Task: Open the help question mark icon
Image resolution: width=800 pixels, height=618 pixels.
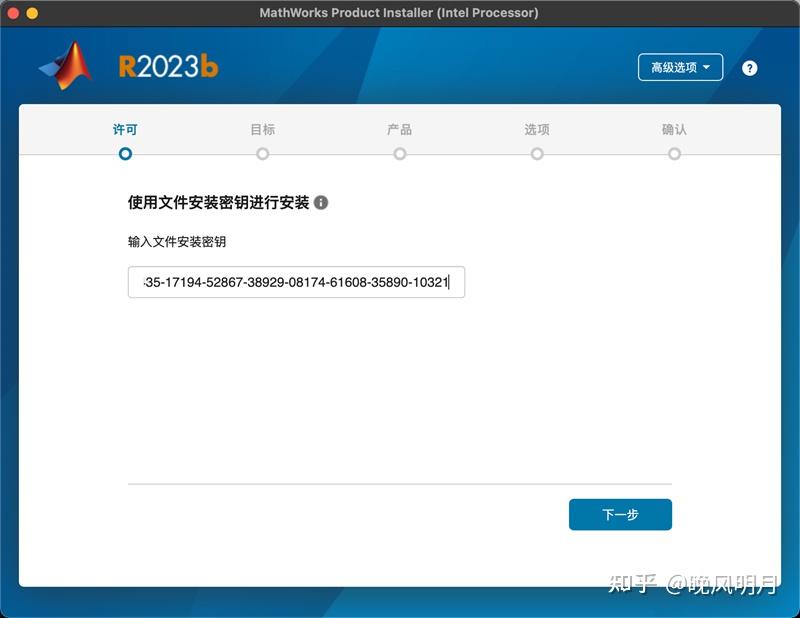Action: [752, 68]
